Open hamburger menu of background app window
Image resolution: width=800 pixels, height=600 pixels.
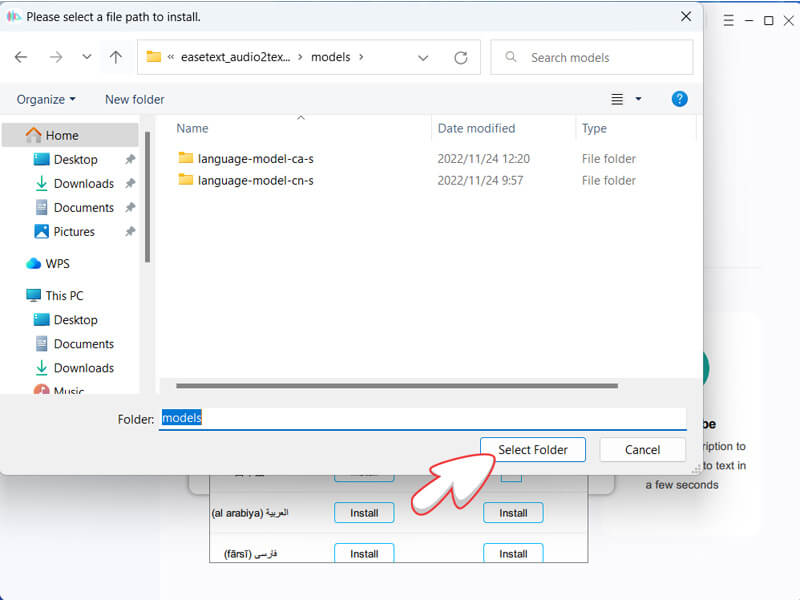(x=729, y=20)
